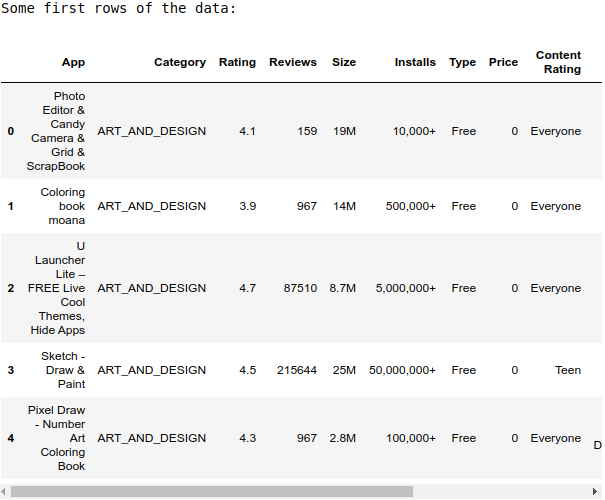Click the size value 14M

pos(344,206)
